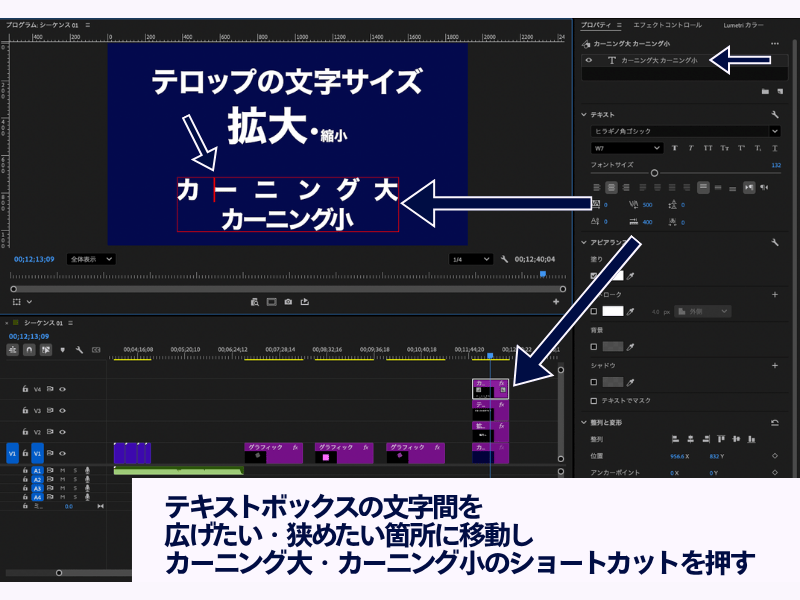800x600 pixels.
Task: Click the white stroke color swatch
Action: pyautogui.click(x=612, y=311)
